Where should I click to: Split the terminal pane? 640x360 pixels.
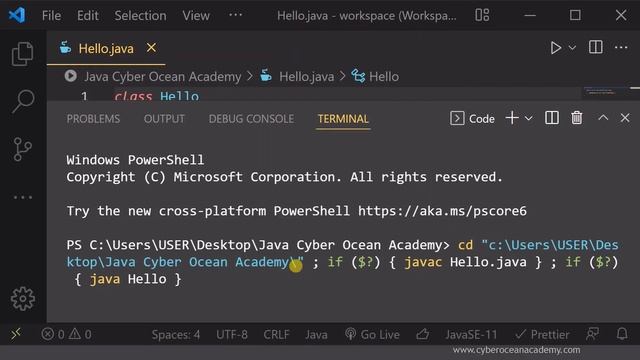pyautogui.click(x=552, y=118)
